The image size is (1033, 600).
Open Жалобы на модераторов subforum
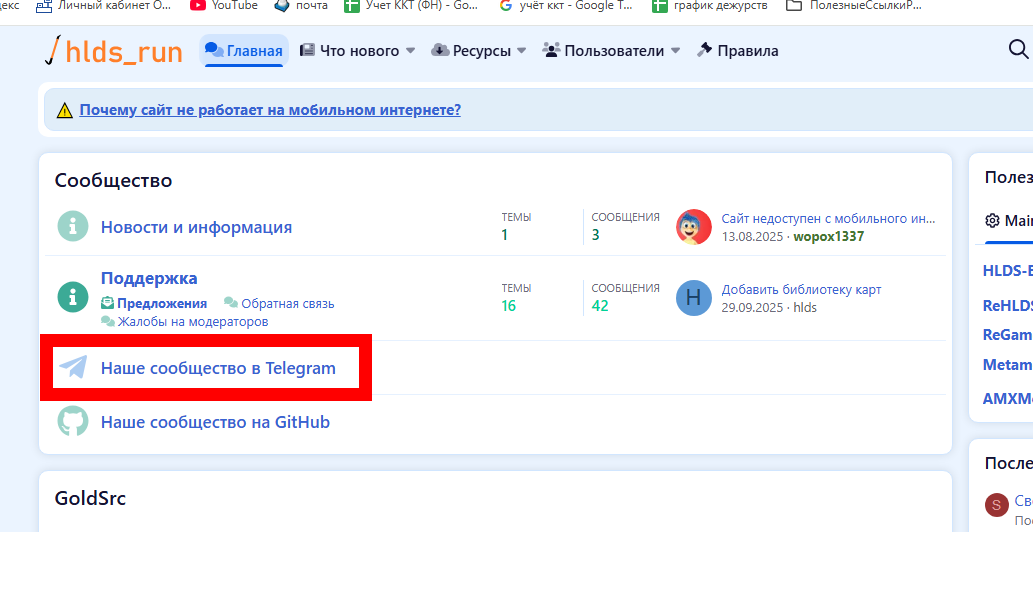[192, 321]
